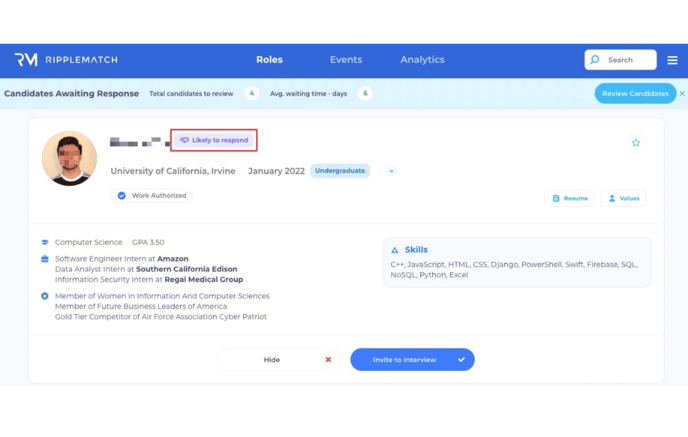The width and height of the screenshot is (688, 437).
Task: Click the education graduation cap icon
Action: pos(45,242)
